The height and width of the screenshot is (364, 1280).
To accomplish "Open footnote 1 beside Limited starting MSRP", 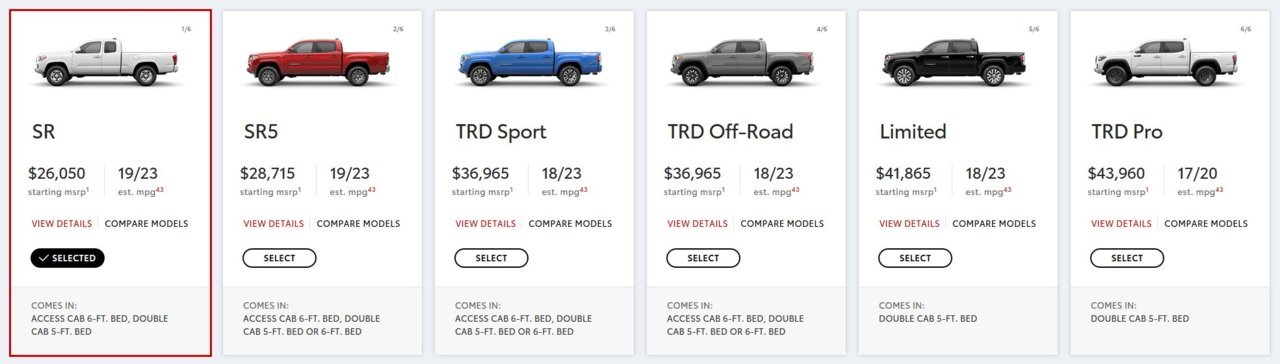I will tap(935, 190).
